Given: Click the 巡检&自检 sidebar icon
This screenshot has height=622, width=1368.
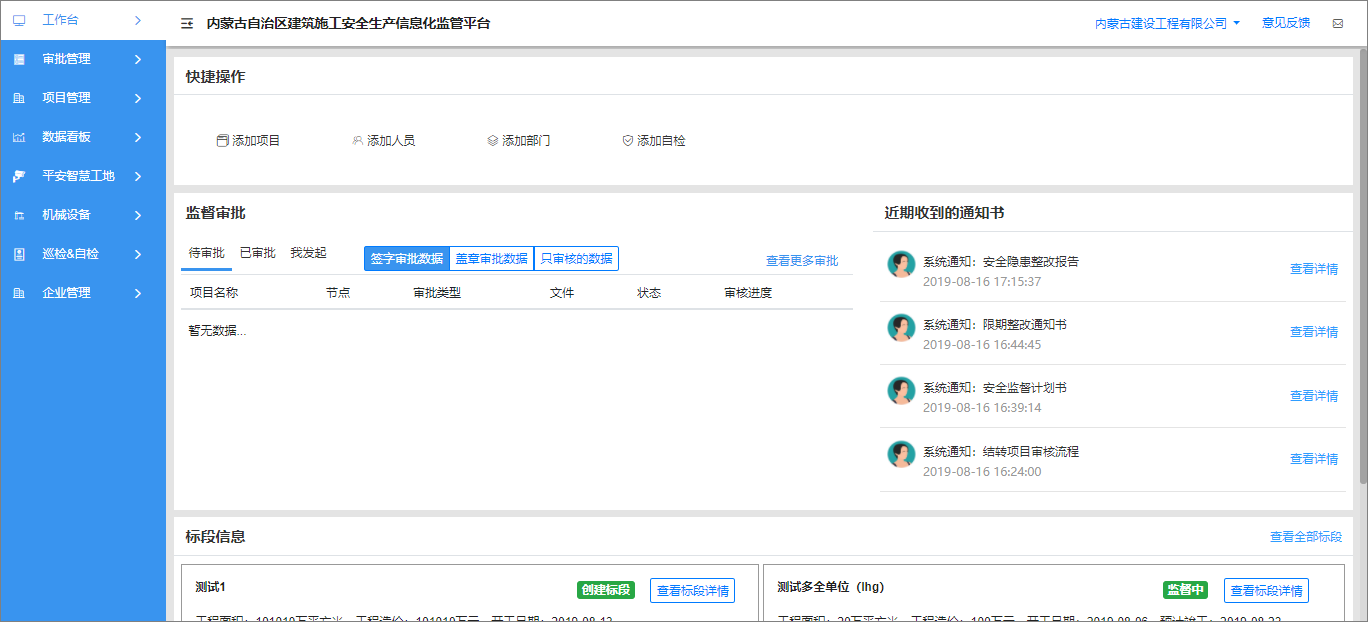Looking at the screenshot, I should [x=18, y=254].
